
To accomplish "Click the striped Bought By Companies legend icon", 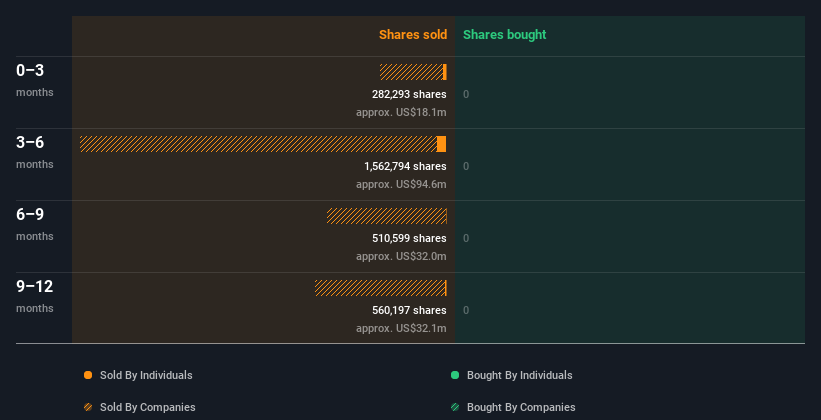I will point(455,407).
